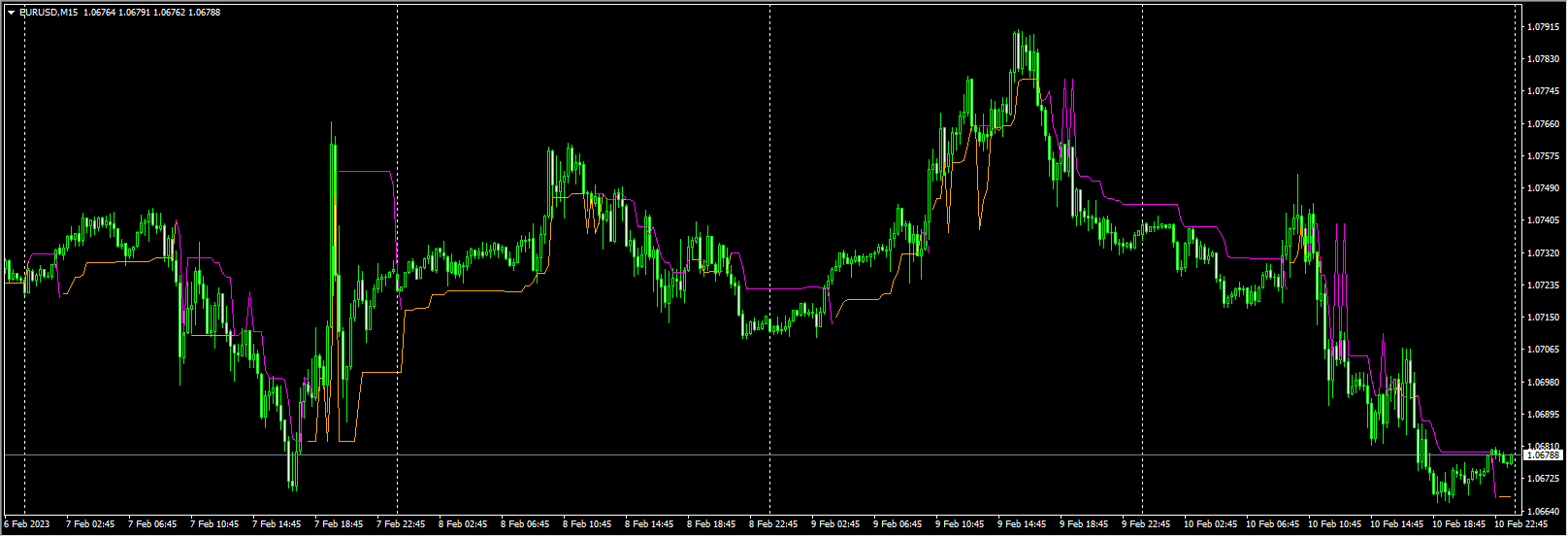1568x537 pixels.
Task: Click time axis label 7 Feb 18:45
Action: point(339,524)
